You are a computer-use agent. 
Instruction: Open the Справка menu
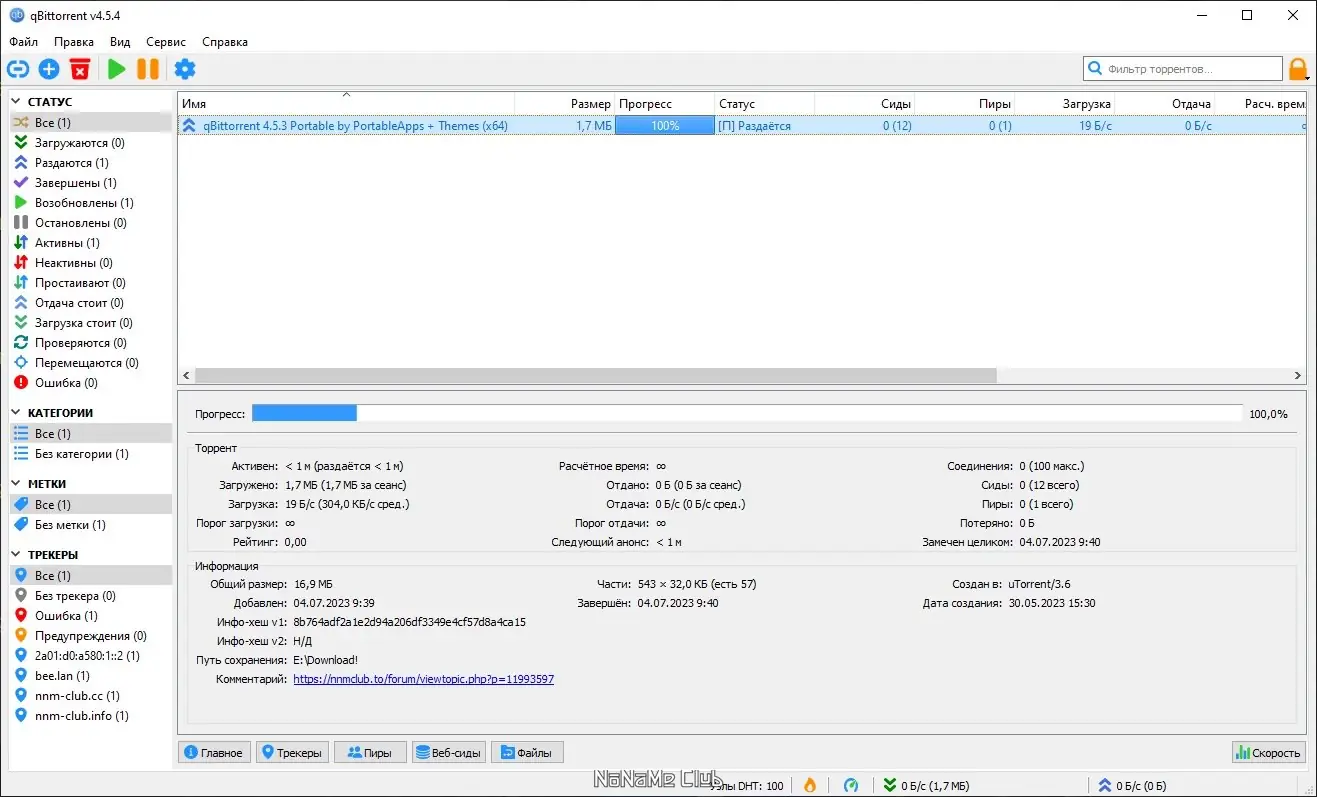225,42
